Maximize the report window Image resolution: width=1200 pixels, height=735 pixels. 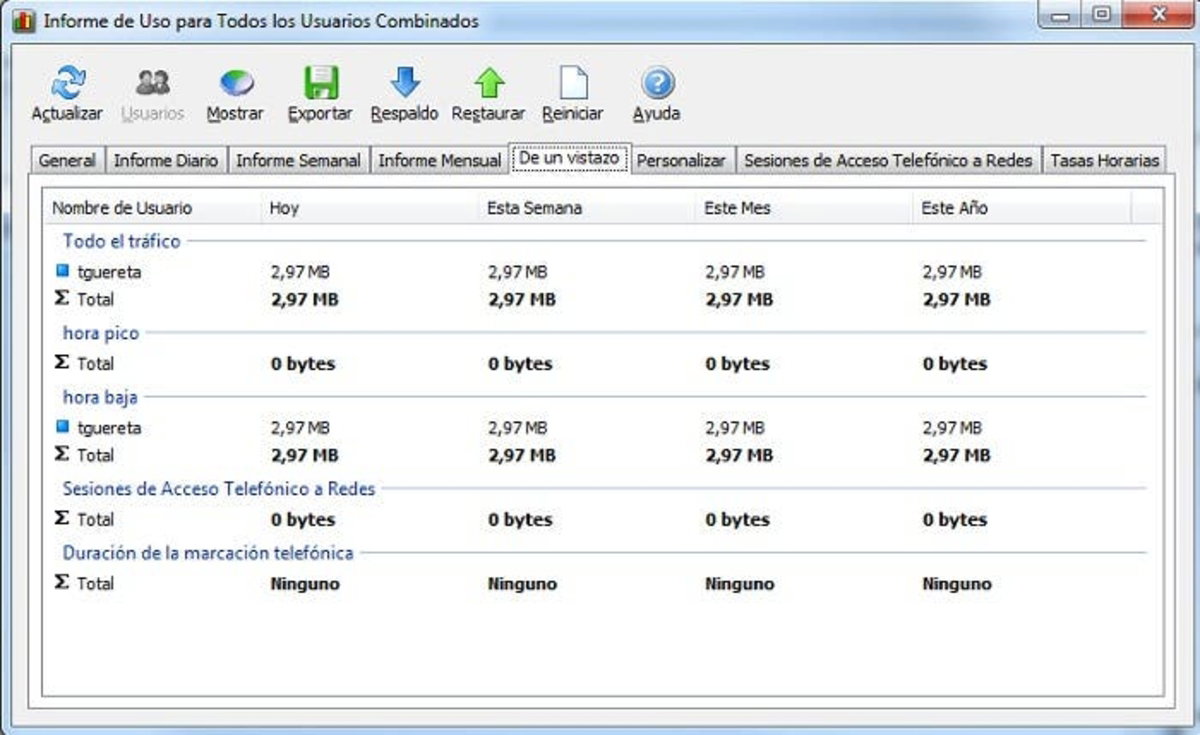tap(1102, 14)
